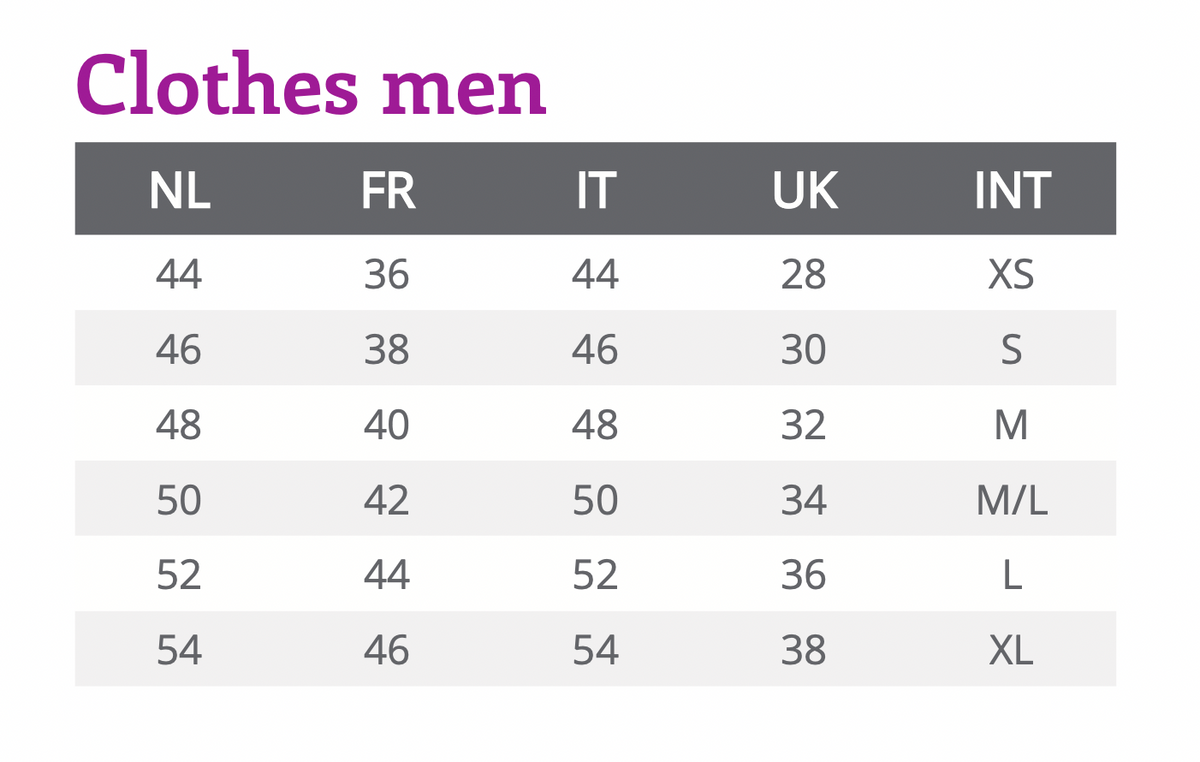This screenshot has height=762, width=1200.
Task: Select the NL column header
Action: pyautogui.click(x=179, y=190)
